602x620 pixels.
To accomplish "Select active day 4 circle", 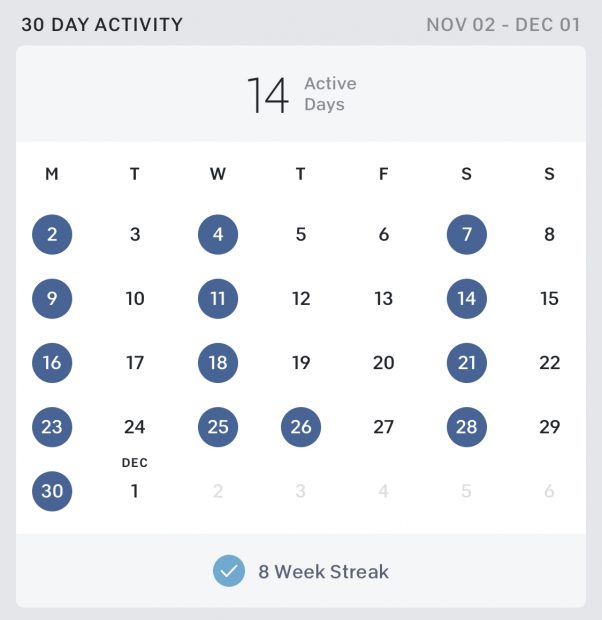I will point(218,234).
